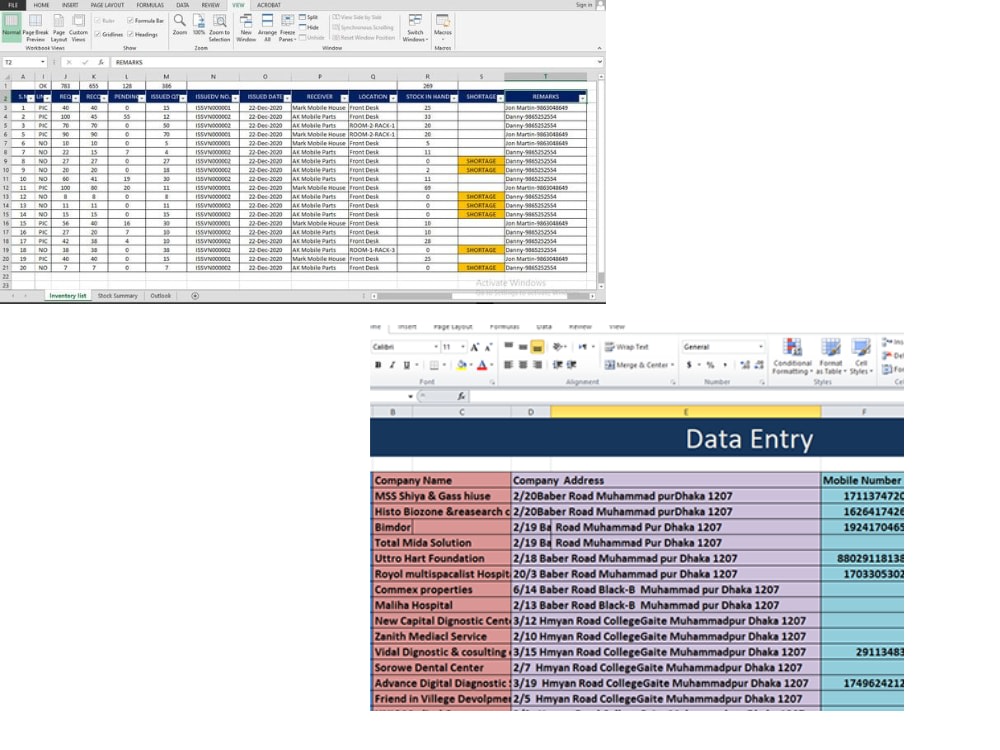Click the formula bar showing REMARKS
This screenshot has width=1000, height=750.
click(x=354, y=62)
